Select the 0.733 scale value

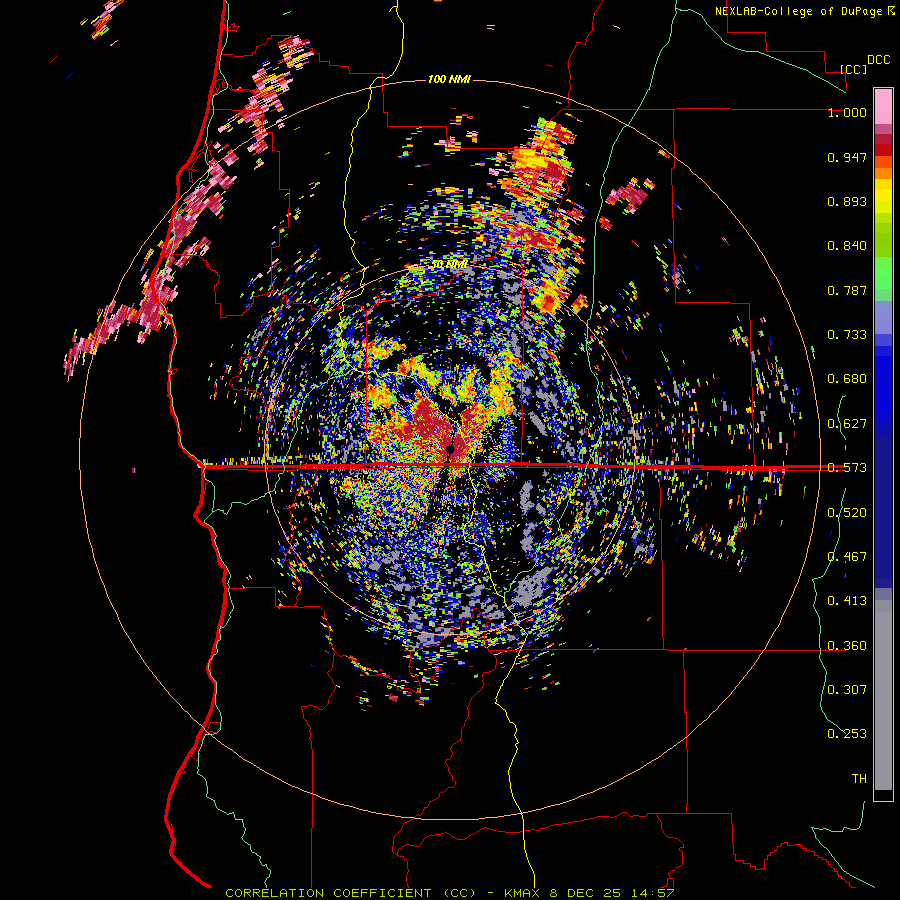click(x=847, y=335)
